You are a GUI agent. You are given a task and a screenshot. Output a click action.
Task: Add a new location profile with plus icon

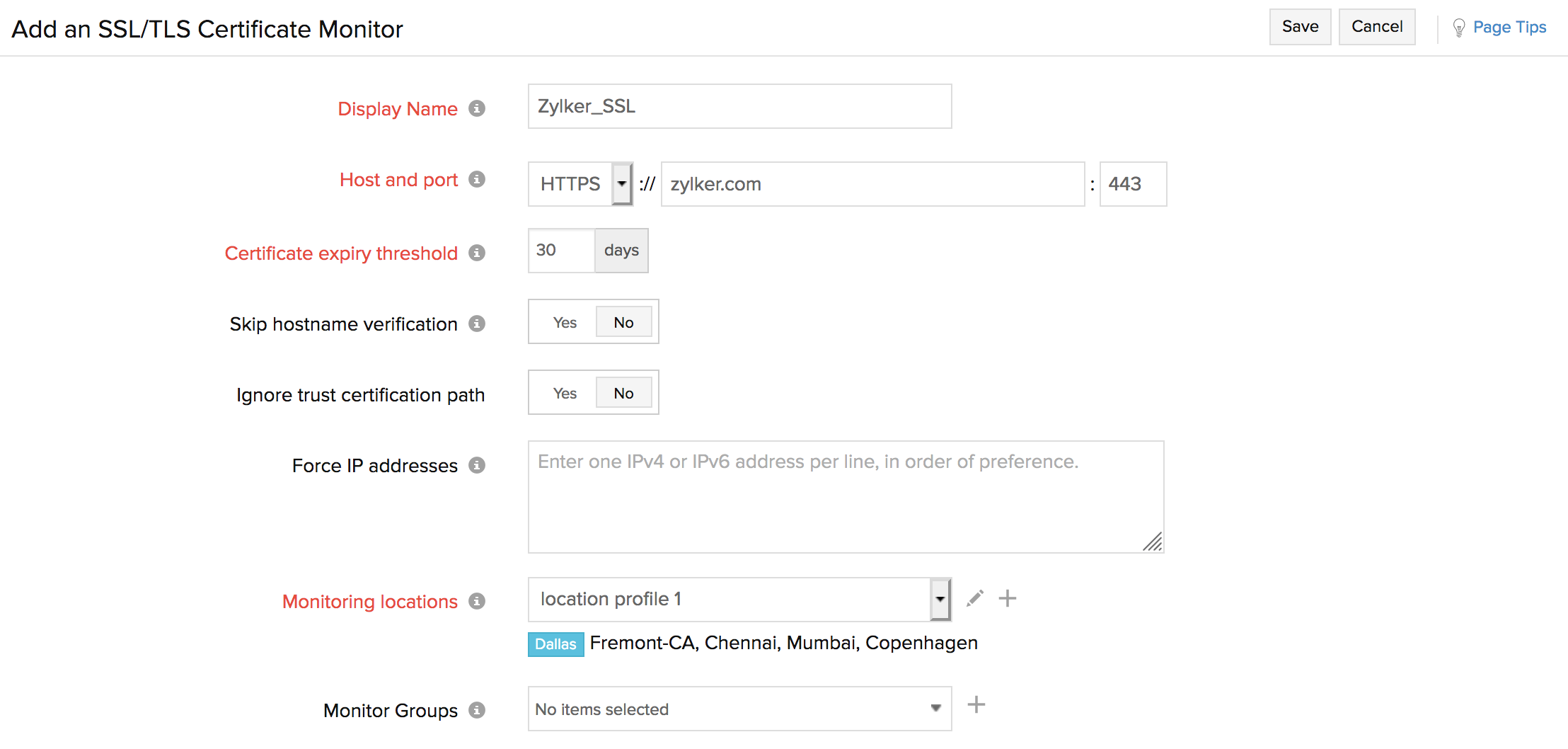pos(1008,598)
